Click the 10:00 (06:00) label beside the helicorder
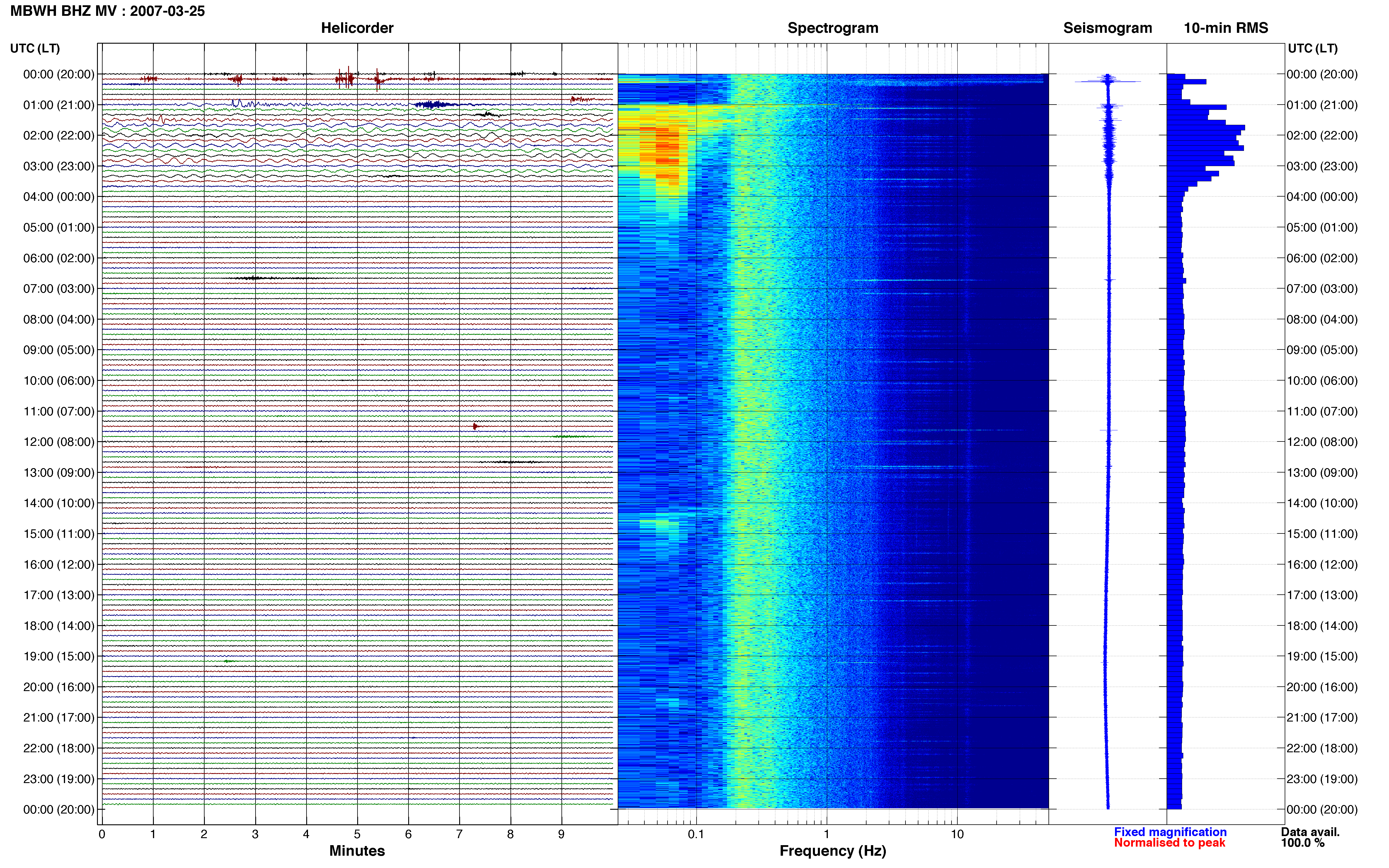This screenshot has height=868, width=1389. point(59,381)
